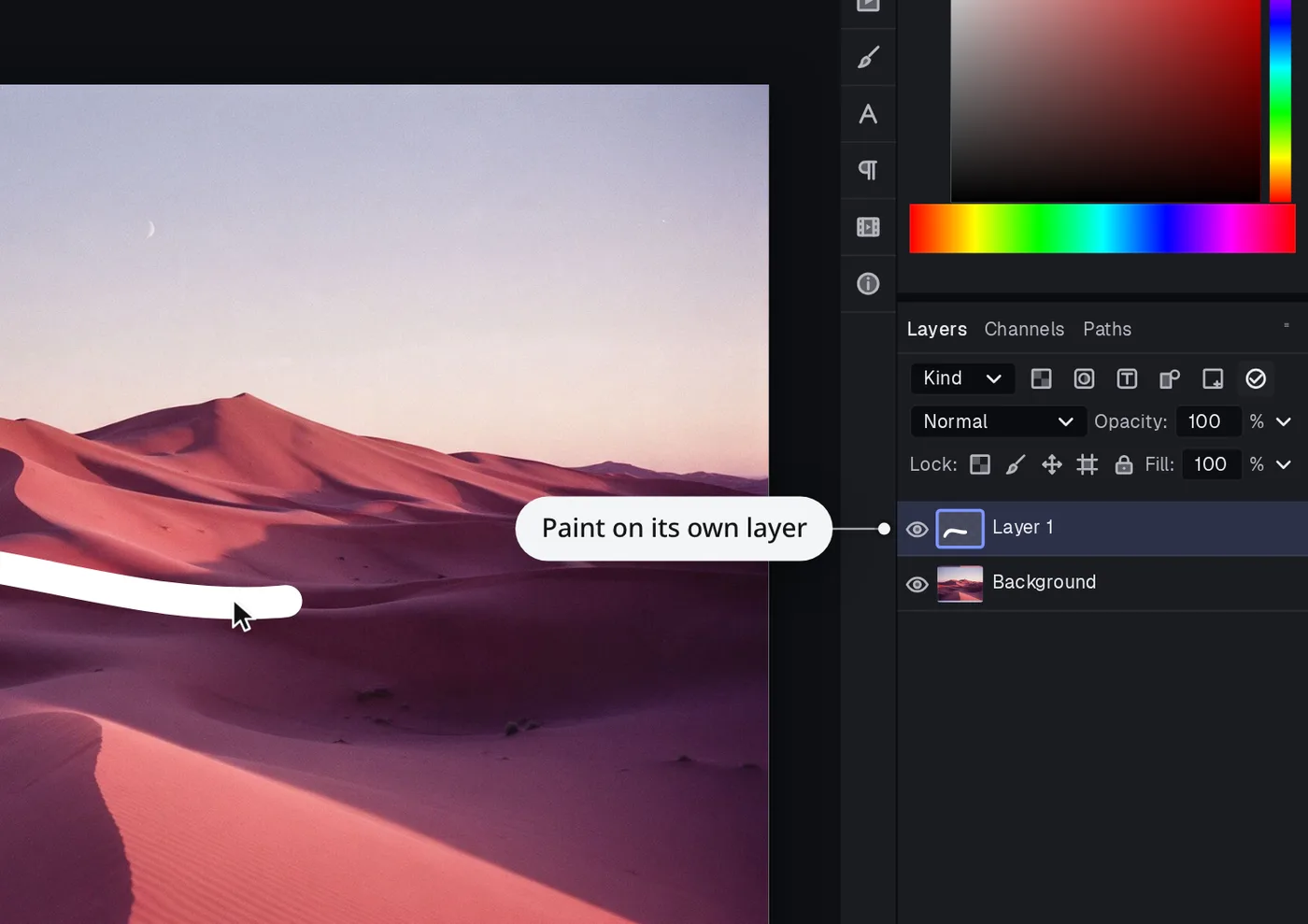1308x924 pixels.
Task: Hide the Background layer eye icon
Action: point(917,584)
